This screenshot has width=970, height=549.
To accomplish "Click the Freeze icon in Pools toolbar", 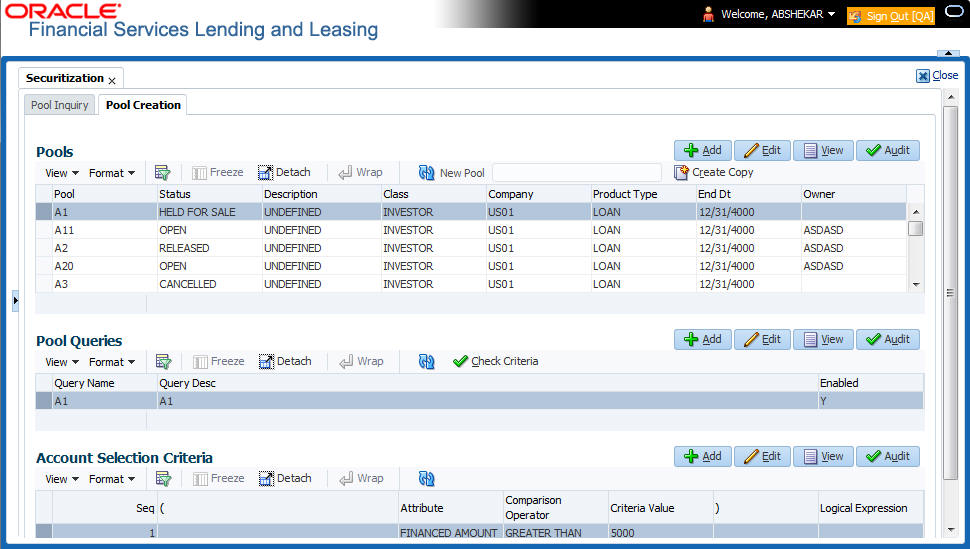I will [199, 173].
